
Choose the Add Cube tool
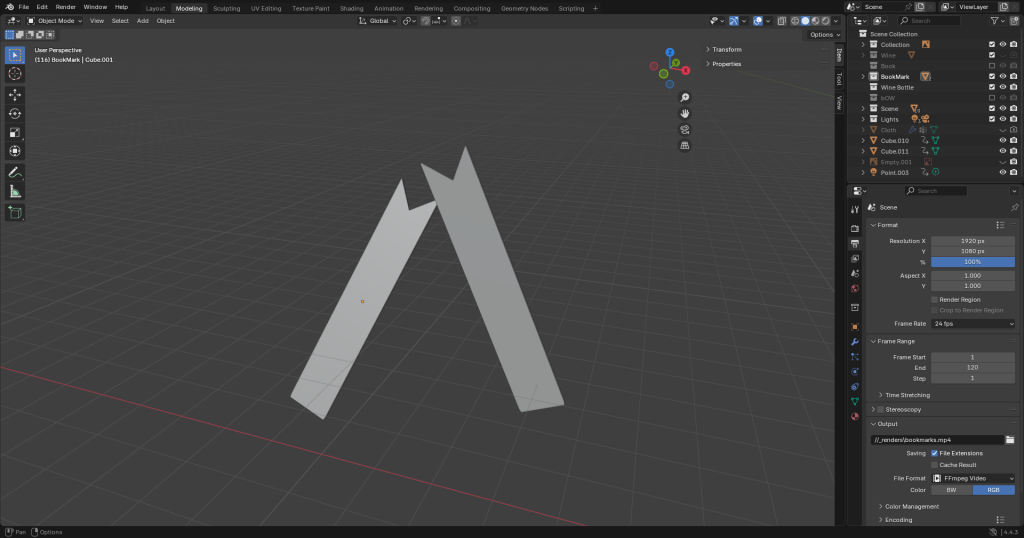(15, 212)
